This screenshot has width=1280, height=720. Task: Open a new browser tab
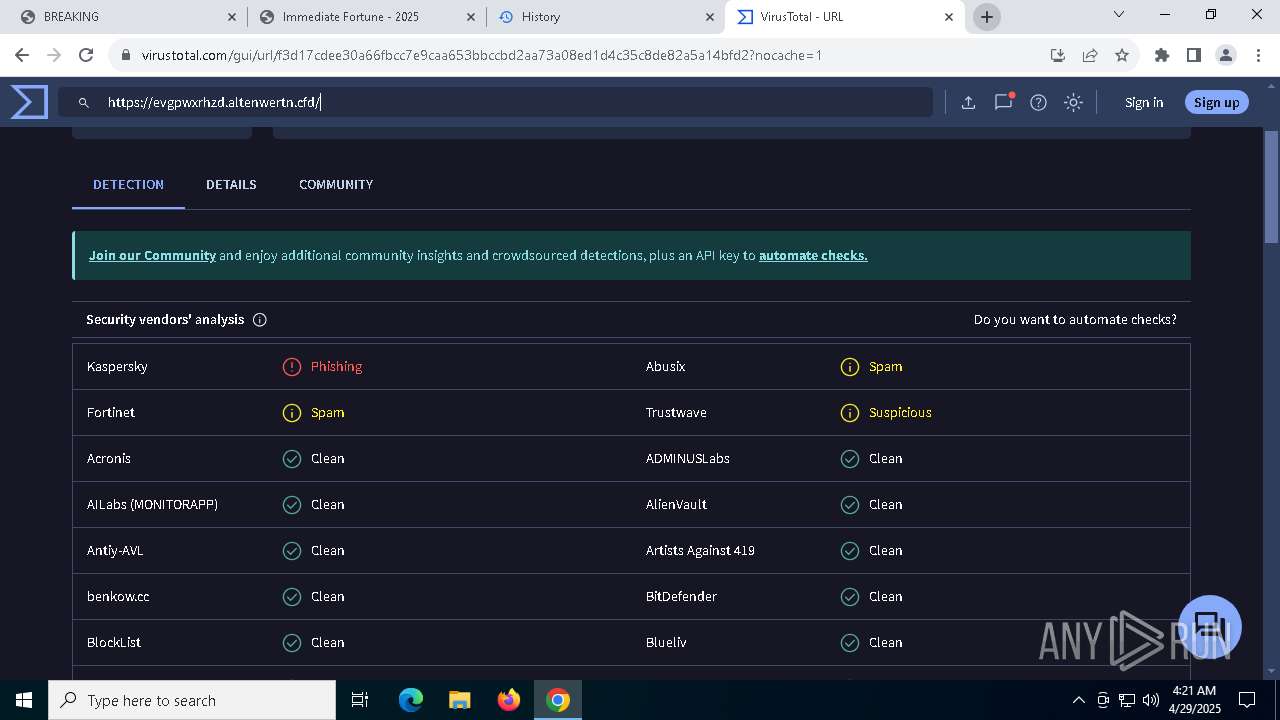tap(987, 16)
